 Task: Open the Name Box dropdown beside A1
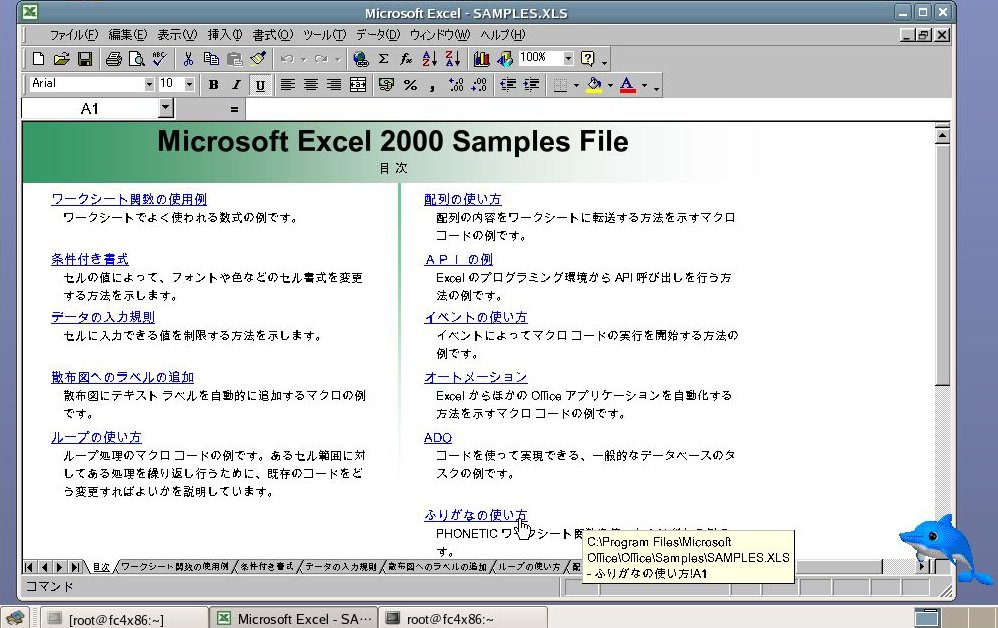(x=165, y=108)
